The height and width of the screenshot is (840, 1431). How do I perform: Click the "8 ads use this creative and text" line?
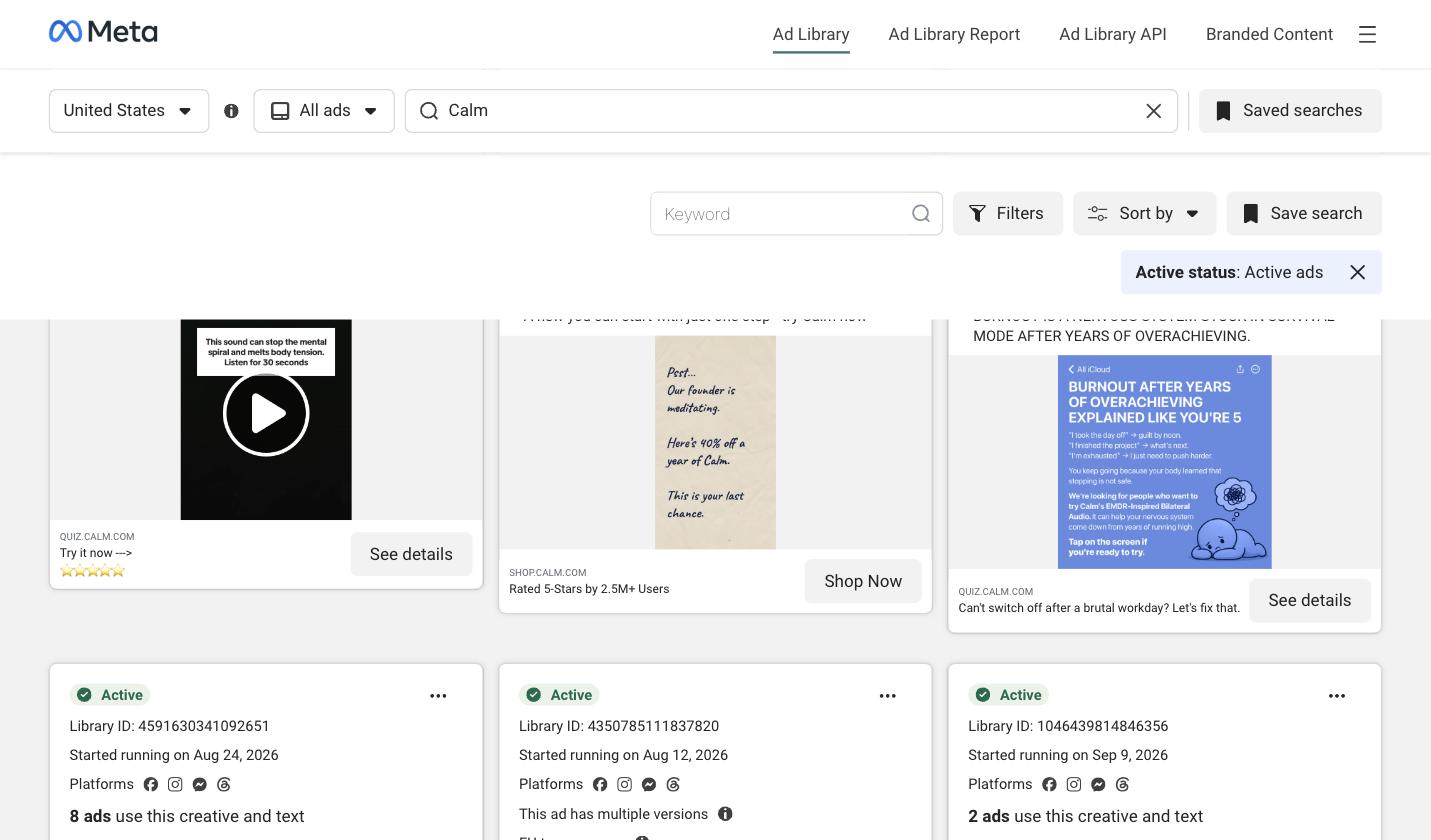click(187, 816)
